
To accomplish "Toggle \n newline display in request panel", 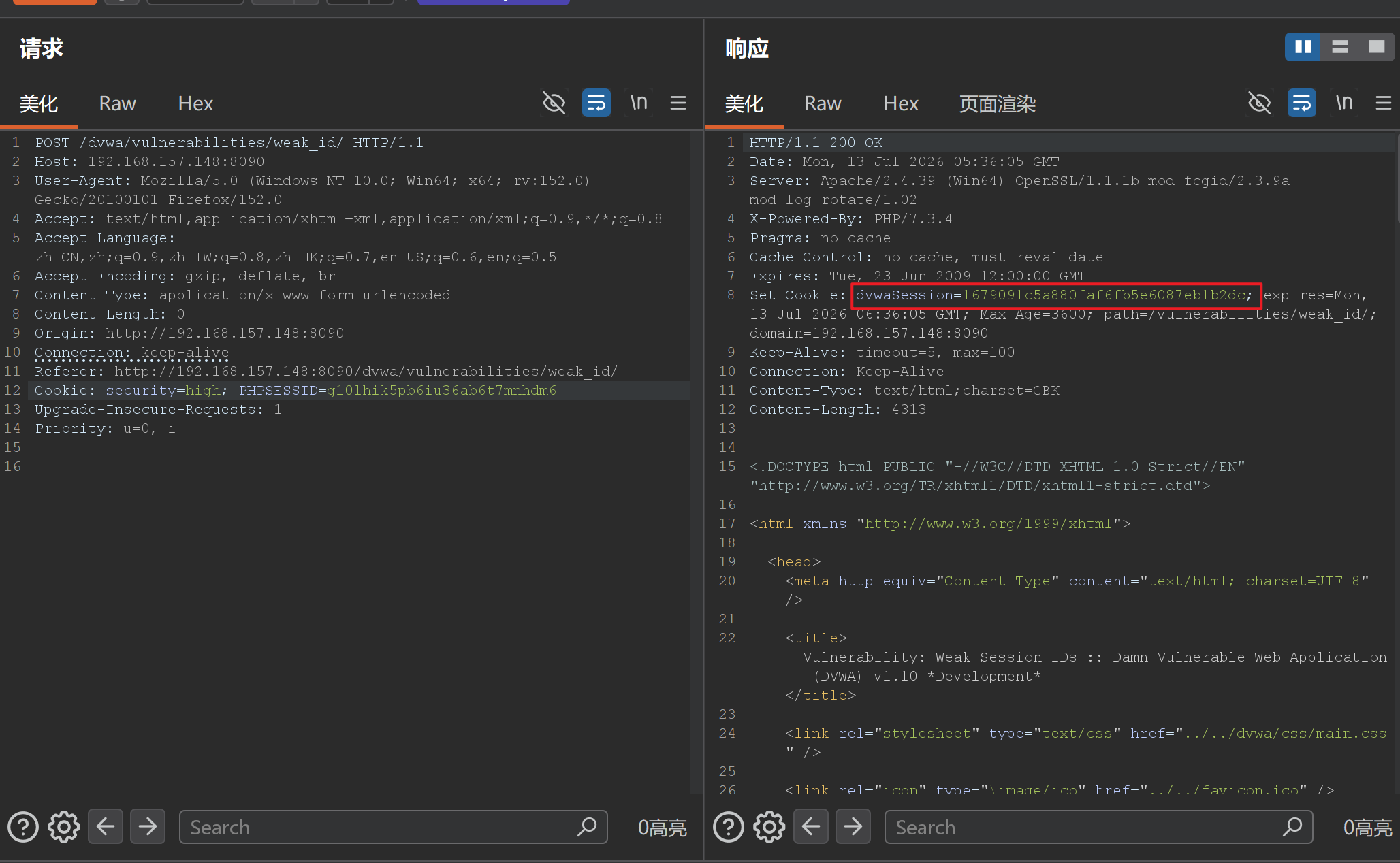I will coord(638,103).
